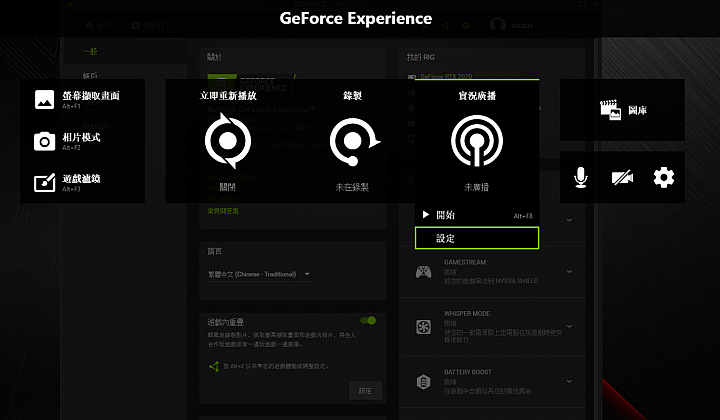The image size is (720, 420).
Task: Open the language dropdown in background window
Action: pyautogui.click(x=260, y=274)
